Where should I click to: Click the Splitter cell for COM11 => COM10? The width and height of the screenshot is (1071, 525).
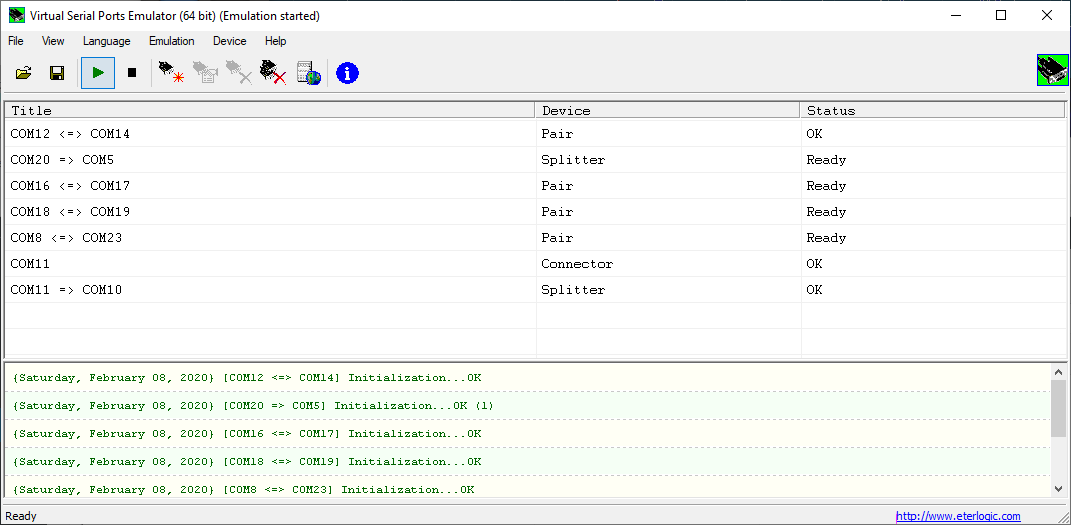click(668, 289)
